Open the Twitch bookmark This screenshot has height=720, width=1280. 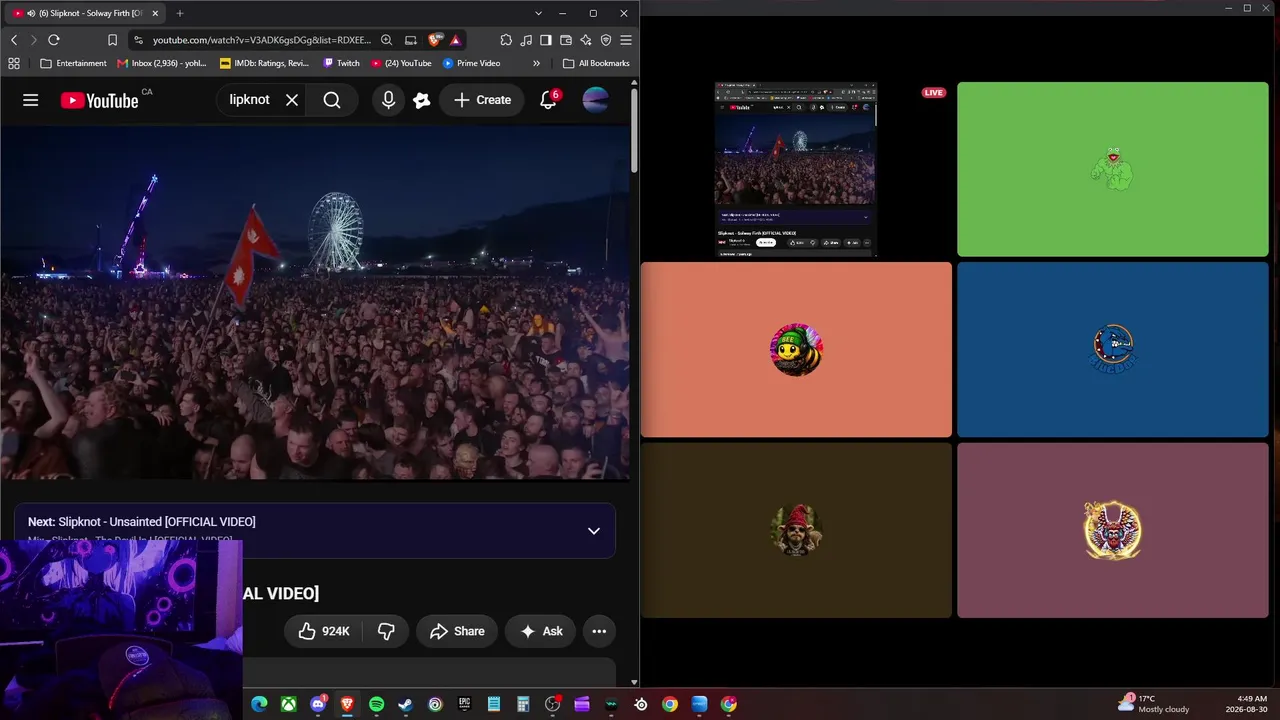point(341,63)
